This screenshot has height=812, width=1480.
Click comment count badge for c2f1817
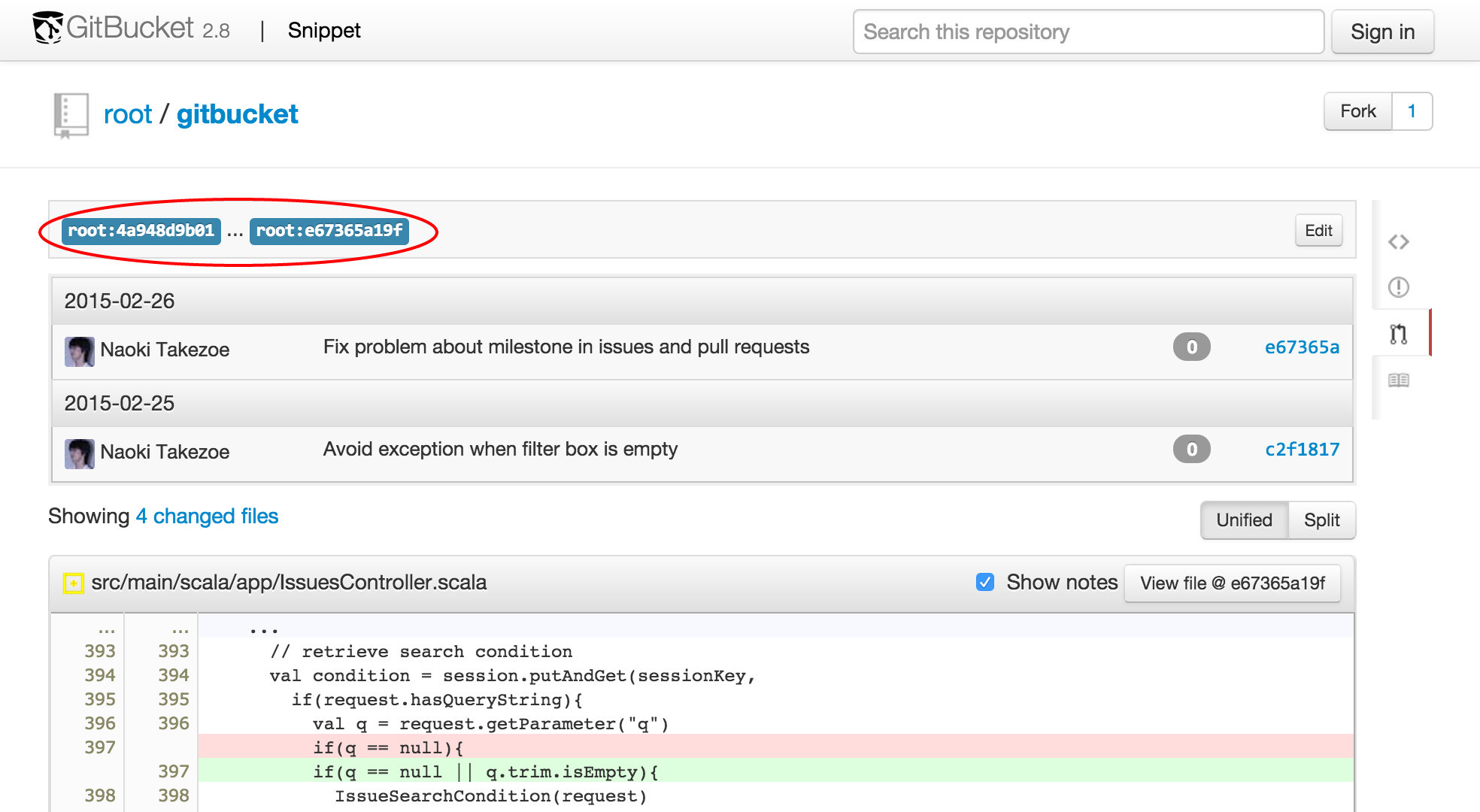(1191, 449)
